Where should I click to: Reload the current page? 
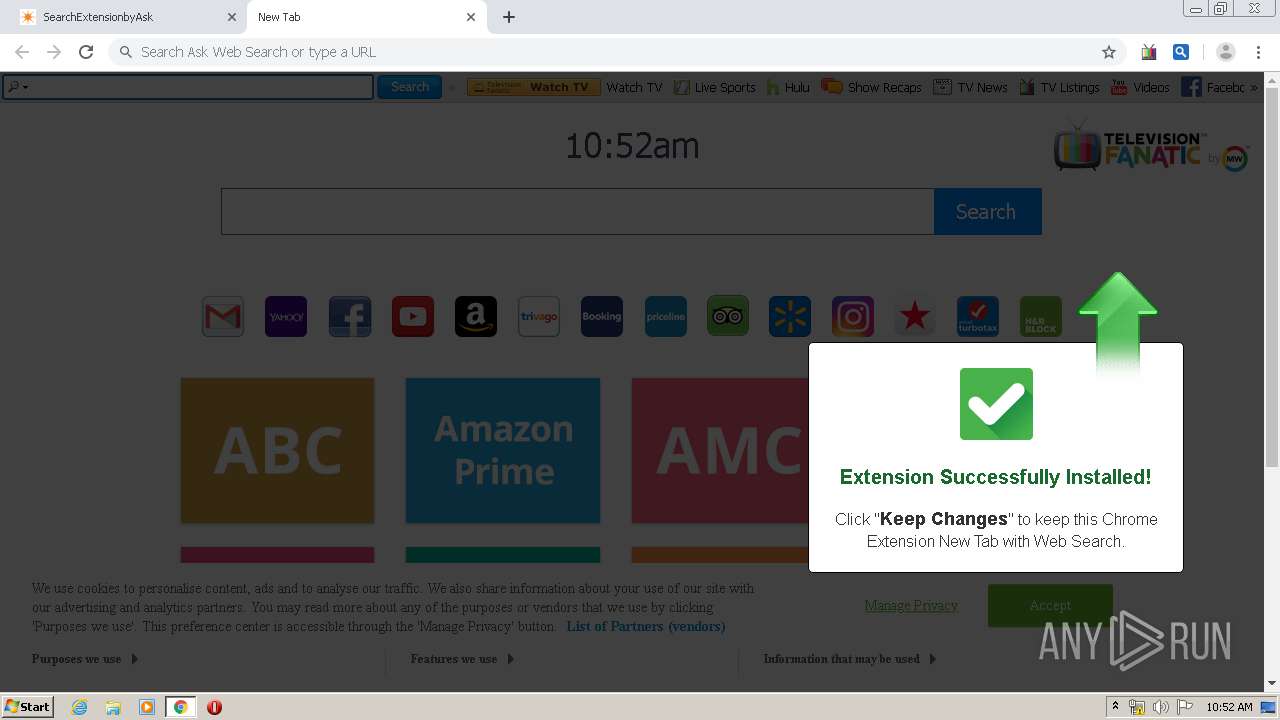tap(86, 52)
